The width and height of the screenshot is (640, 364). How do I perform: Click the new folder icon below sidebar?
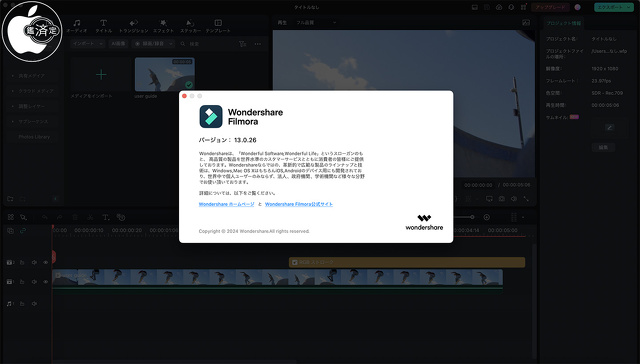[10, 199]
